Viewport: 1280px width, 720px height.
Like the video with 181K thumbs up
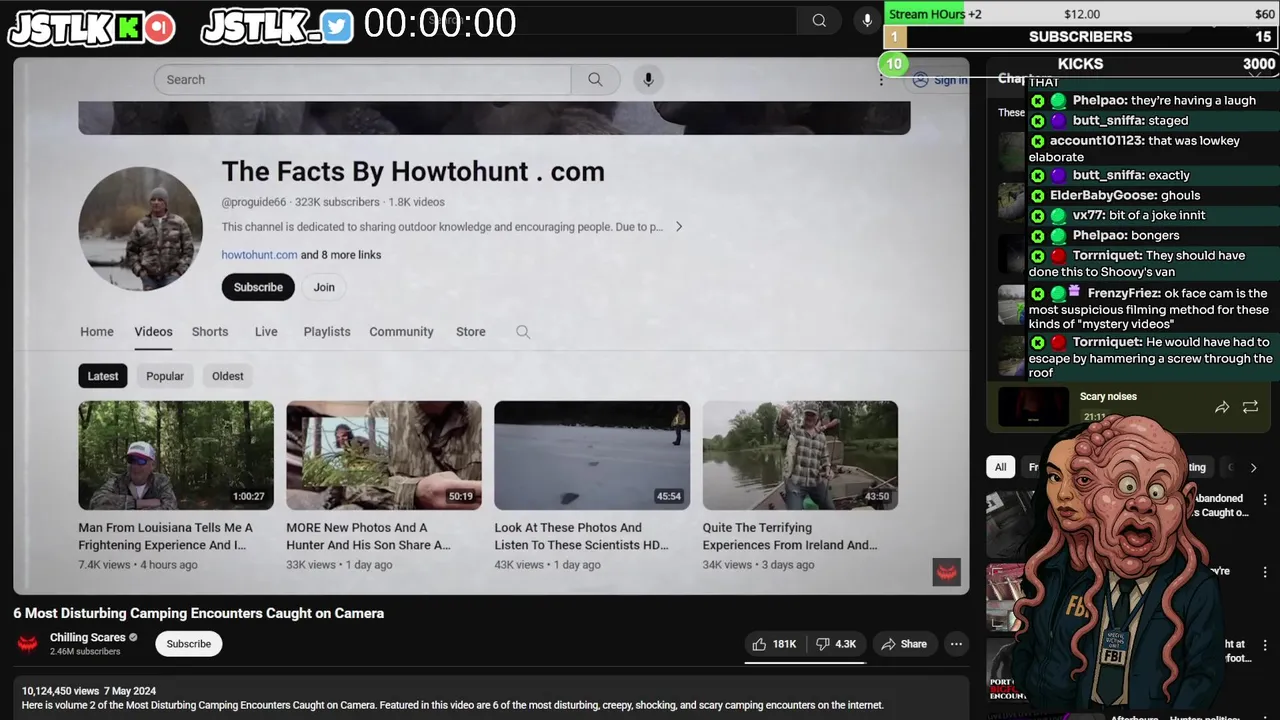pyautogui.click(x=774, y=644)
